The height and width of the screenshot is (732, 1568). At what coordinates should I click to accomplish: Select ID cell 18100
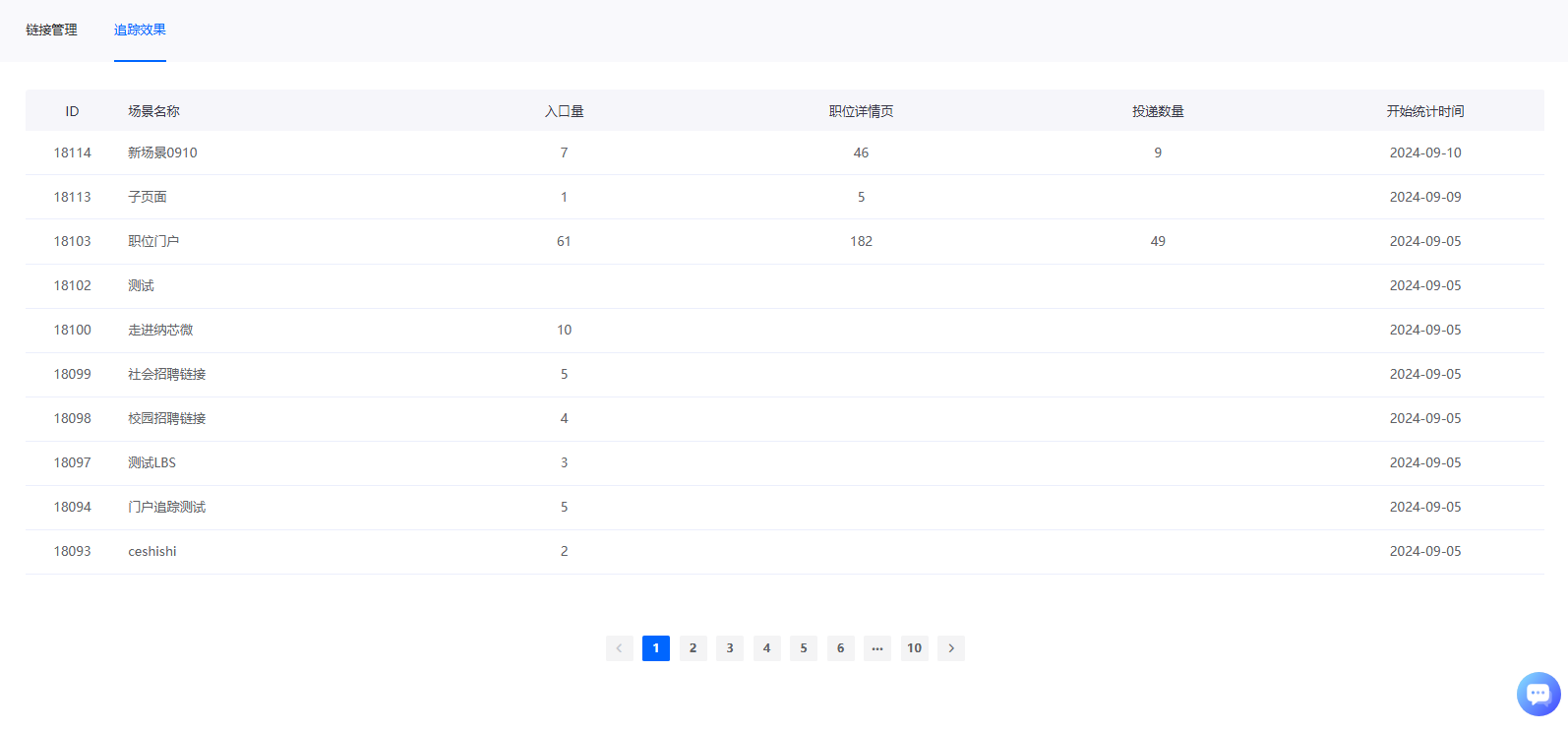pos(72,330)
